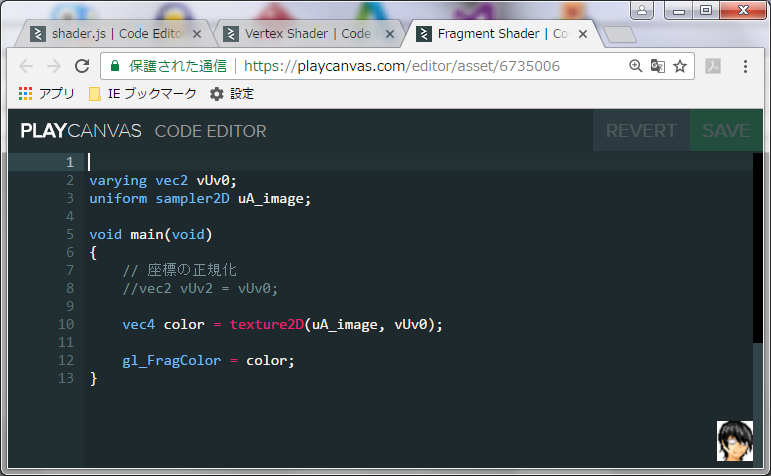Reload the page with the refresh icon
Viewport: 771px width, 476px height.
(x=82, y=66)
